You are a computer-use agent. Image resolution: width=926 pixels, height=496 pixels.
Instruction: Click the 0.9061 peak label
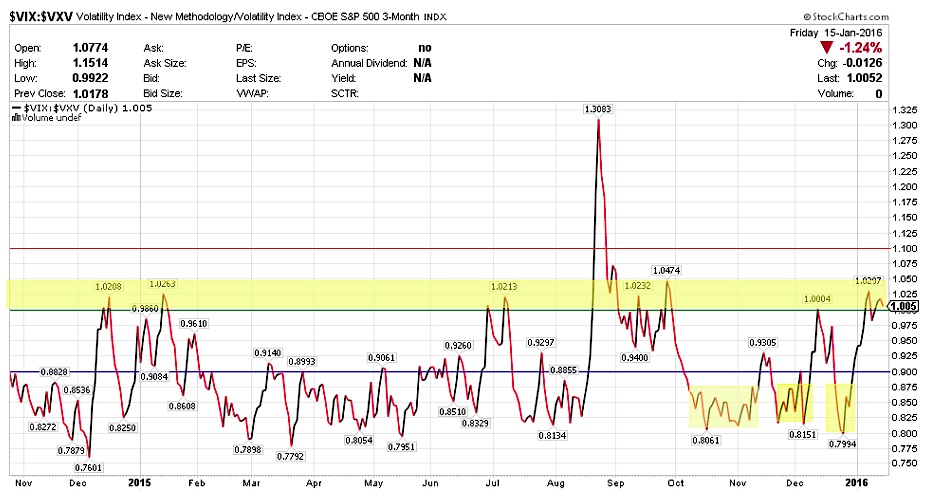[x=382, y=358]
